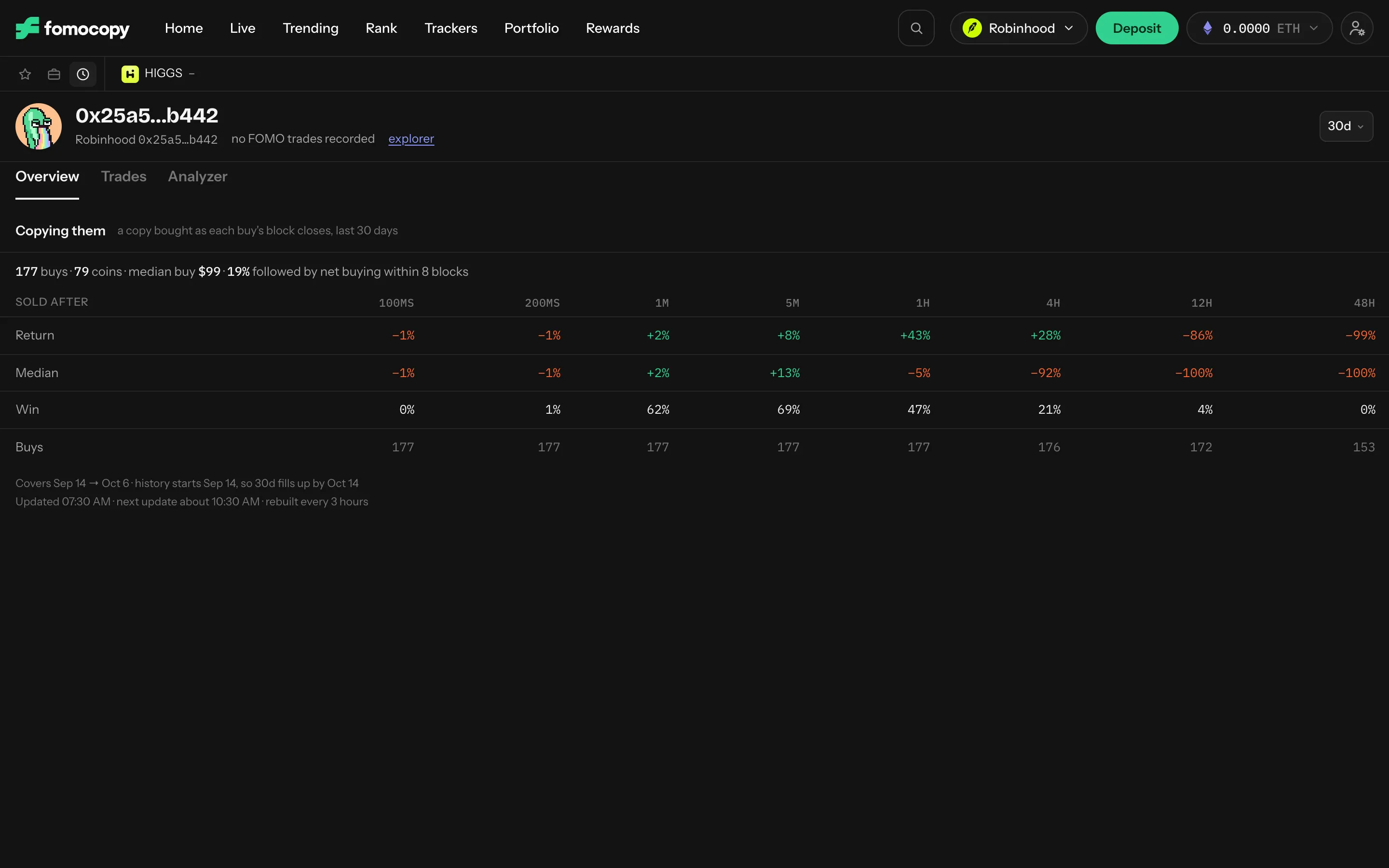The width and height of the screenshot is (1389, 868).
Task: Go to the Home menu item
Action: tap(184, 28)
